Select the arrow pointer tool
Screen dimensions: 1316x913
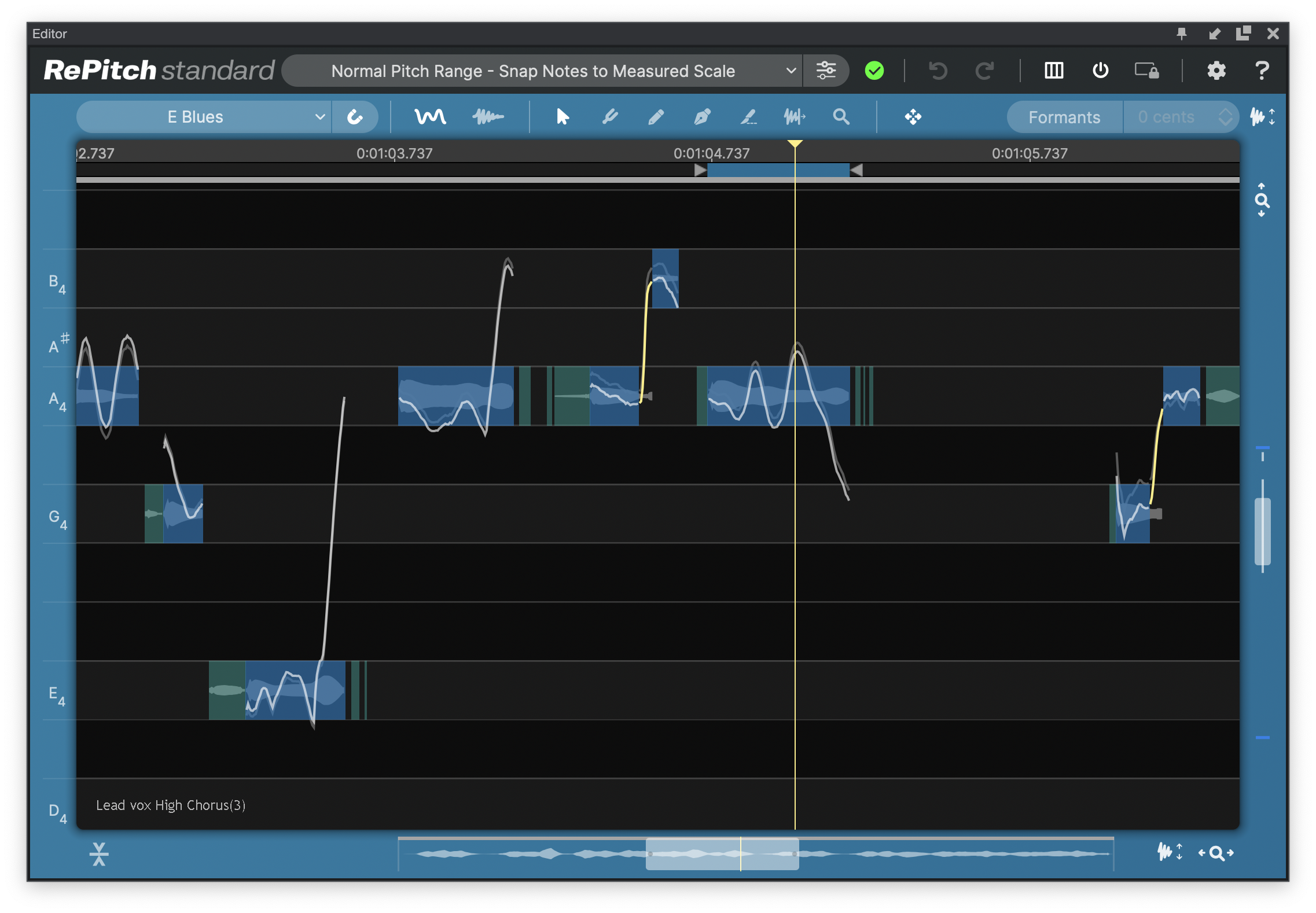[562, 117]
